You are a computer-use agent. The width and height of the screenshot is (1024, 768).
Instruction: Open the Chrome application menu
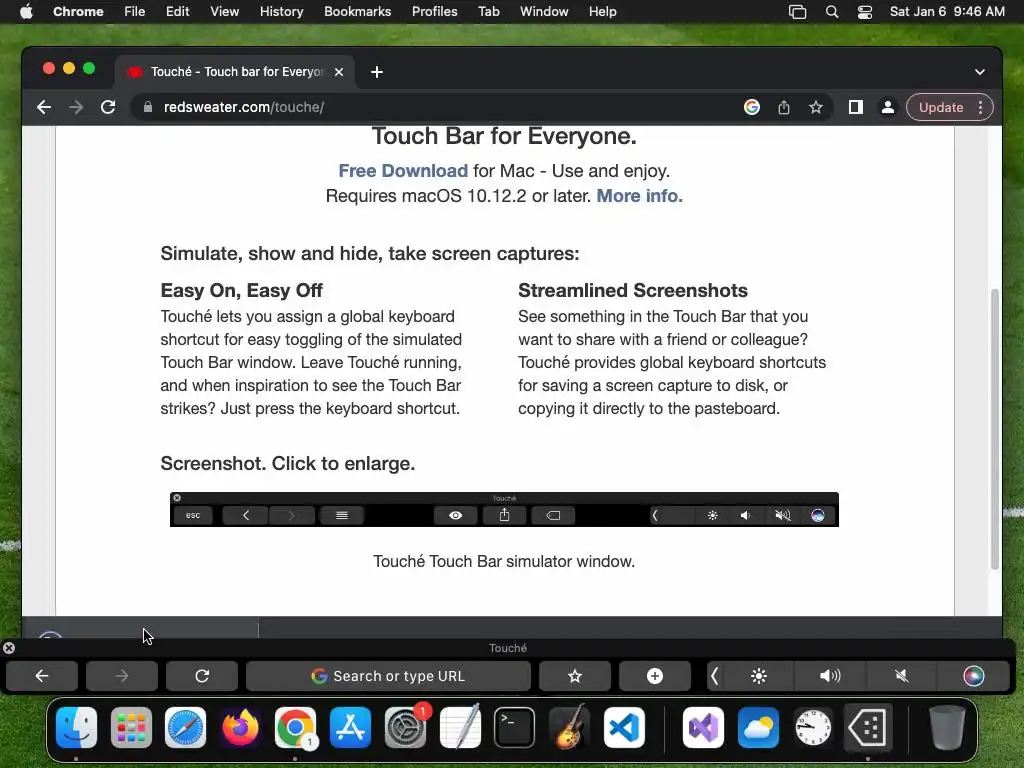pyautogui.click(x=78, y=12)
